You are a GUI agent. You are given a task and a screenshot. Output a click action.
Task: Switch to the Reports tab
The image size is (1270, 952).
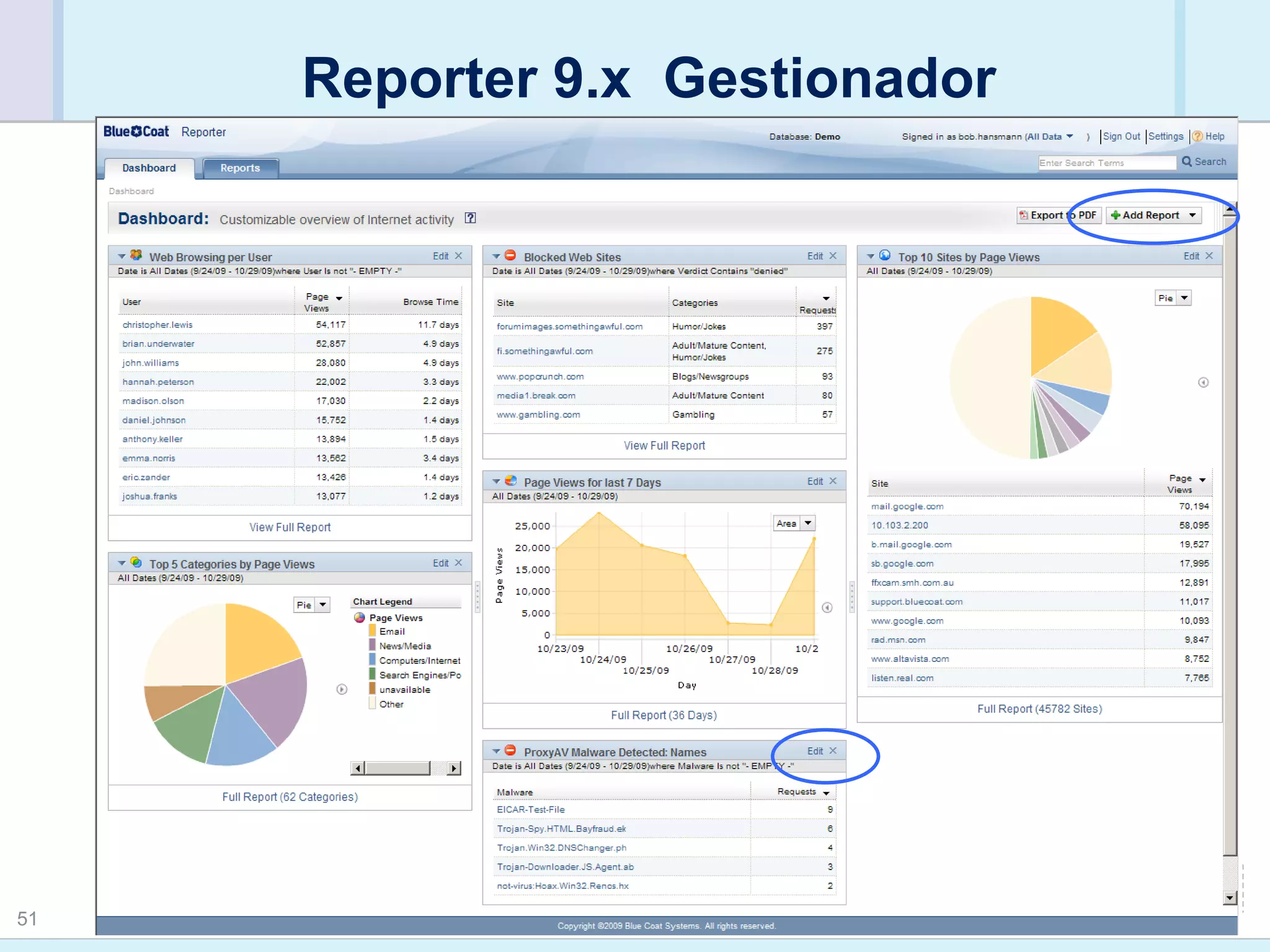240,168
